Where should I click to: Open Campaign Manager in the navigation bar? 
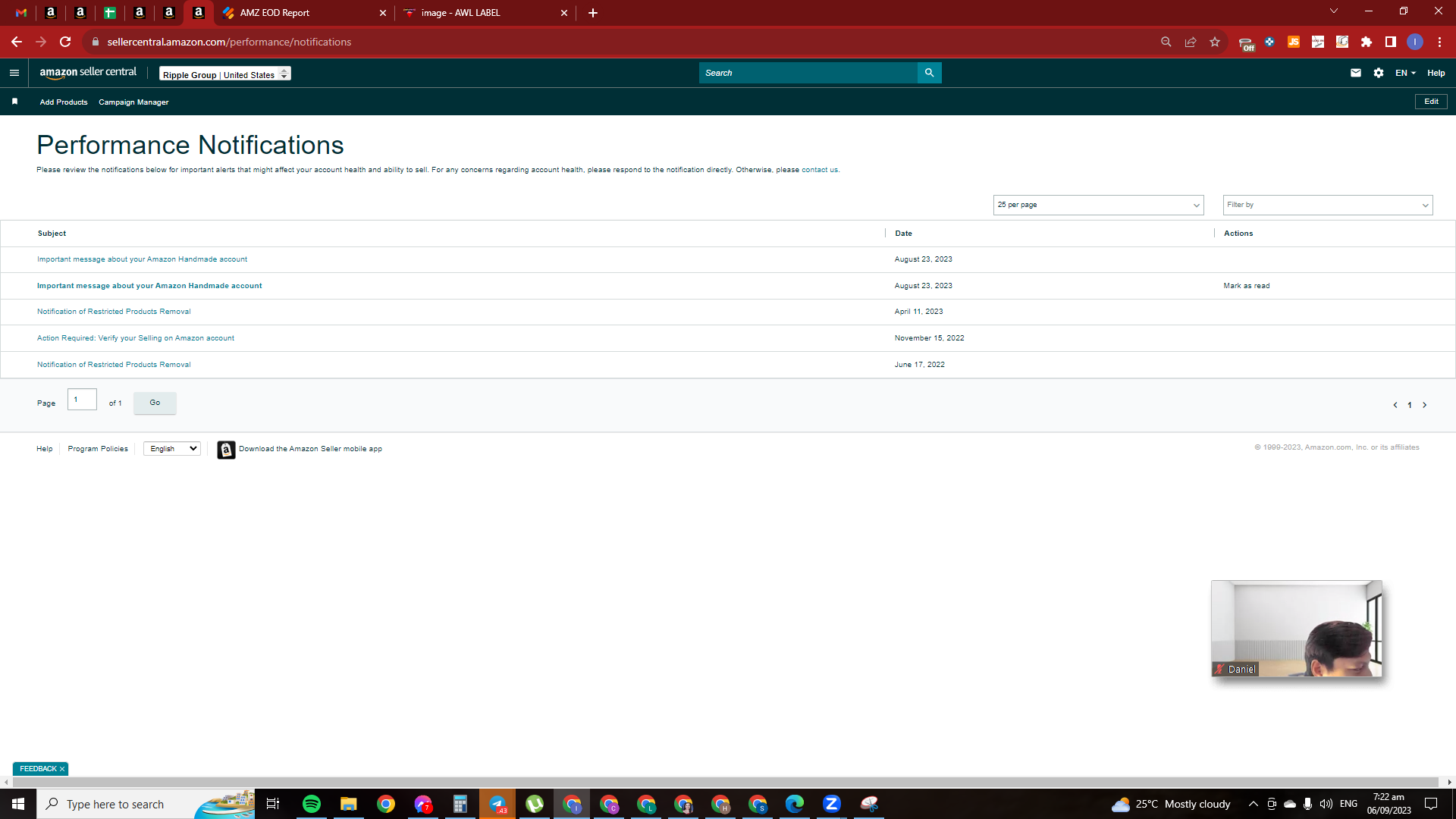point(133,102)
